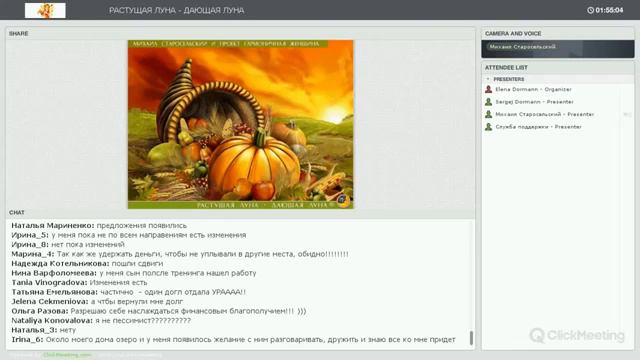The image size is (640, 360).
Task: Click the microphone indicator beside Михаил Старосельский
Action: 627,115
